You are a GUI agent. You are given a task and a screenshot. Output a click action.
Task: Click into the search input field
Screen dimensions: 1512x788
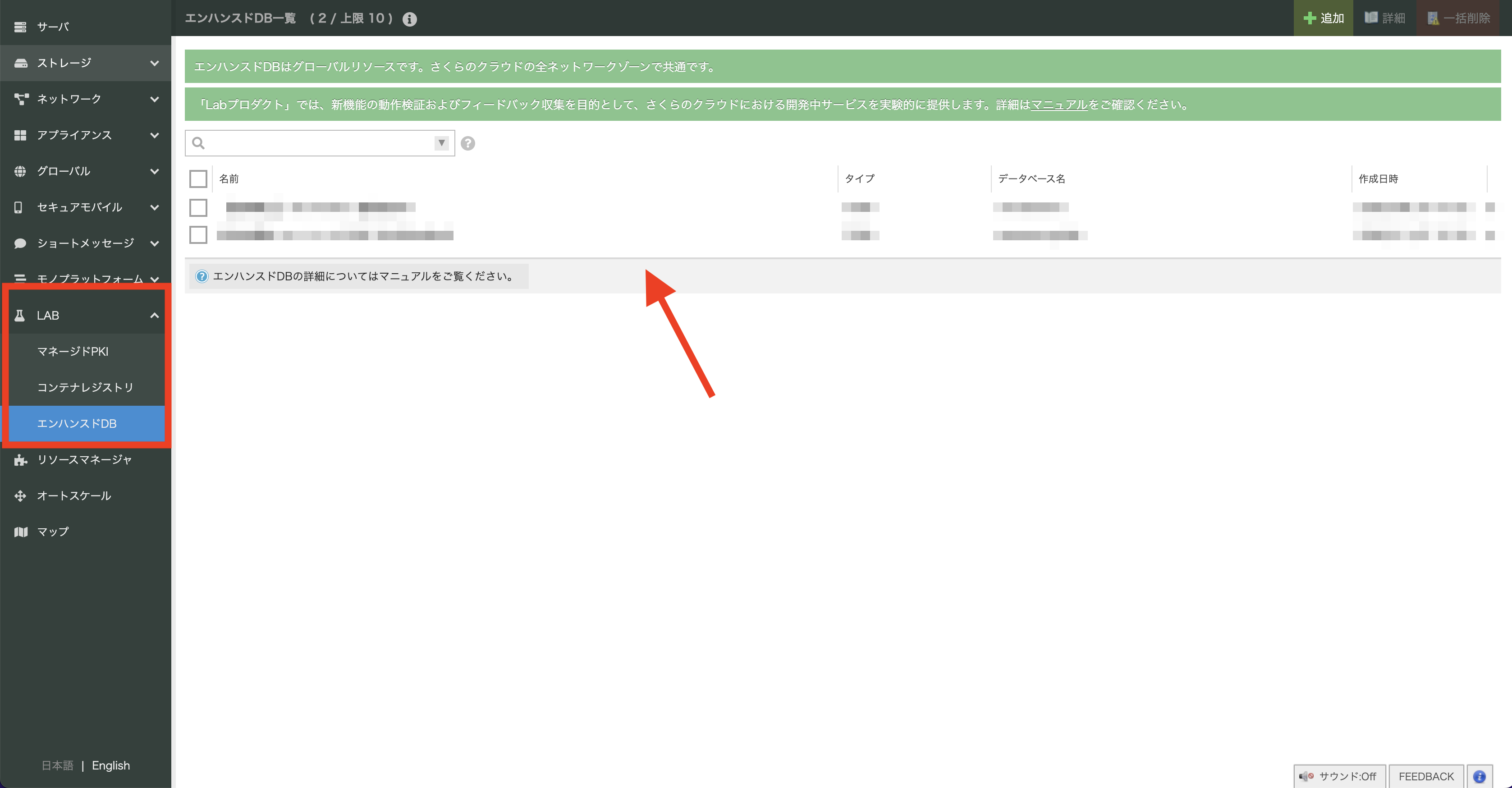[317, 143]
